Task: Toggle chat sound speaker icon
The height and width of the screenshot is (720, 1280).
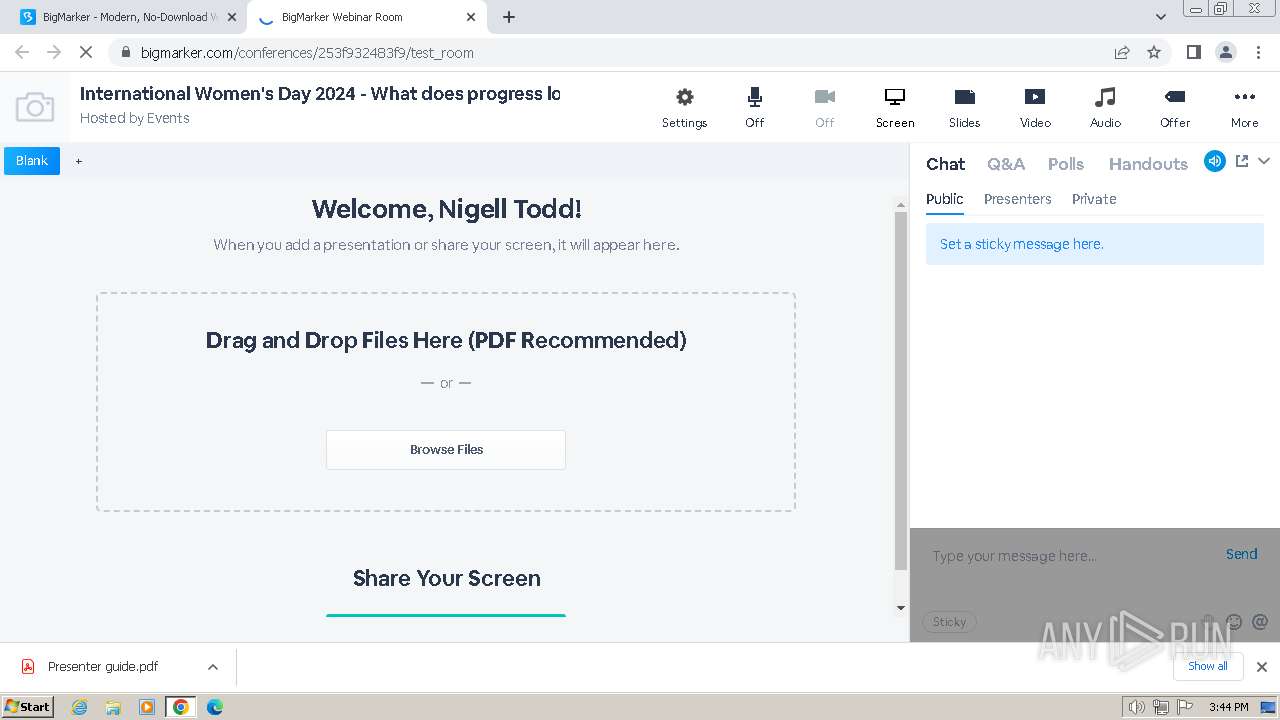Action: 1215,161
